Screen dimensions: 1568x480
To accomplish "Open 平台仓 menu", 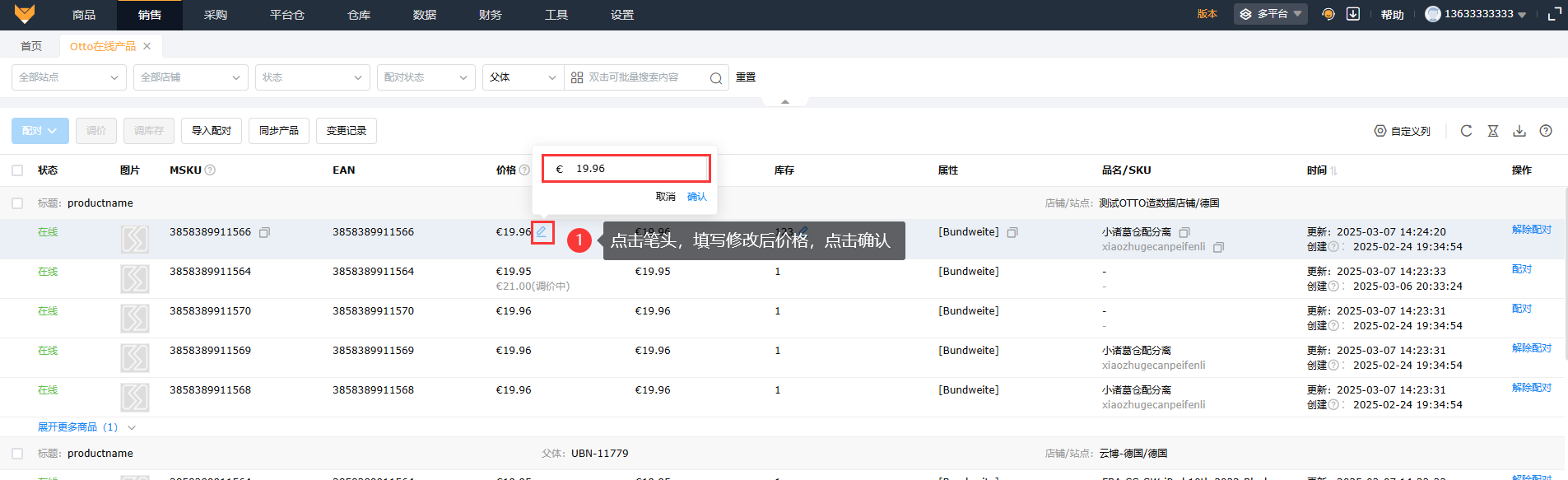I will [x=287, y=15].
